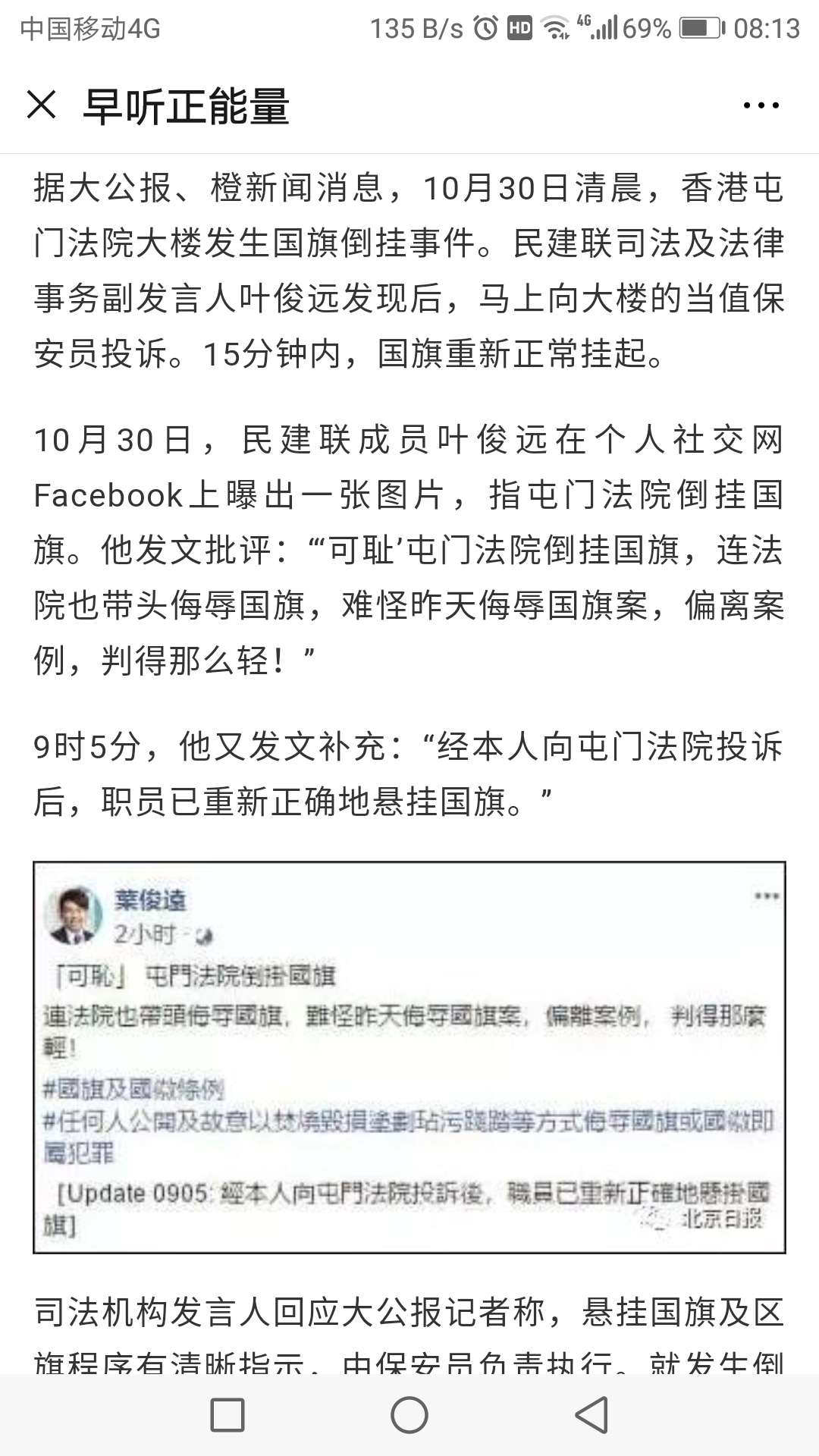Tap the page title 早听正能量
Viewport: 819px width, 1456px height.
186,105
